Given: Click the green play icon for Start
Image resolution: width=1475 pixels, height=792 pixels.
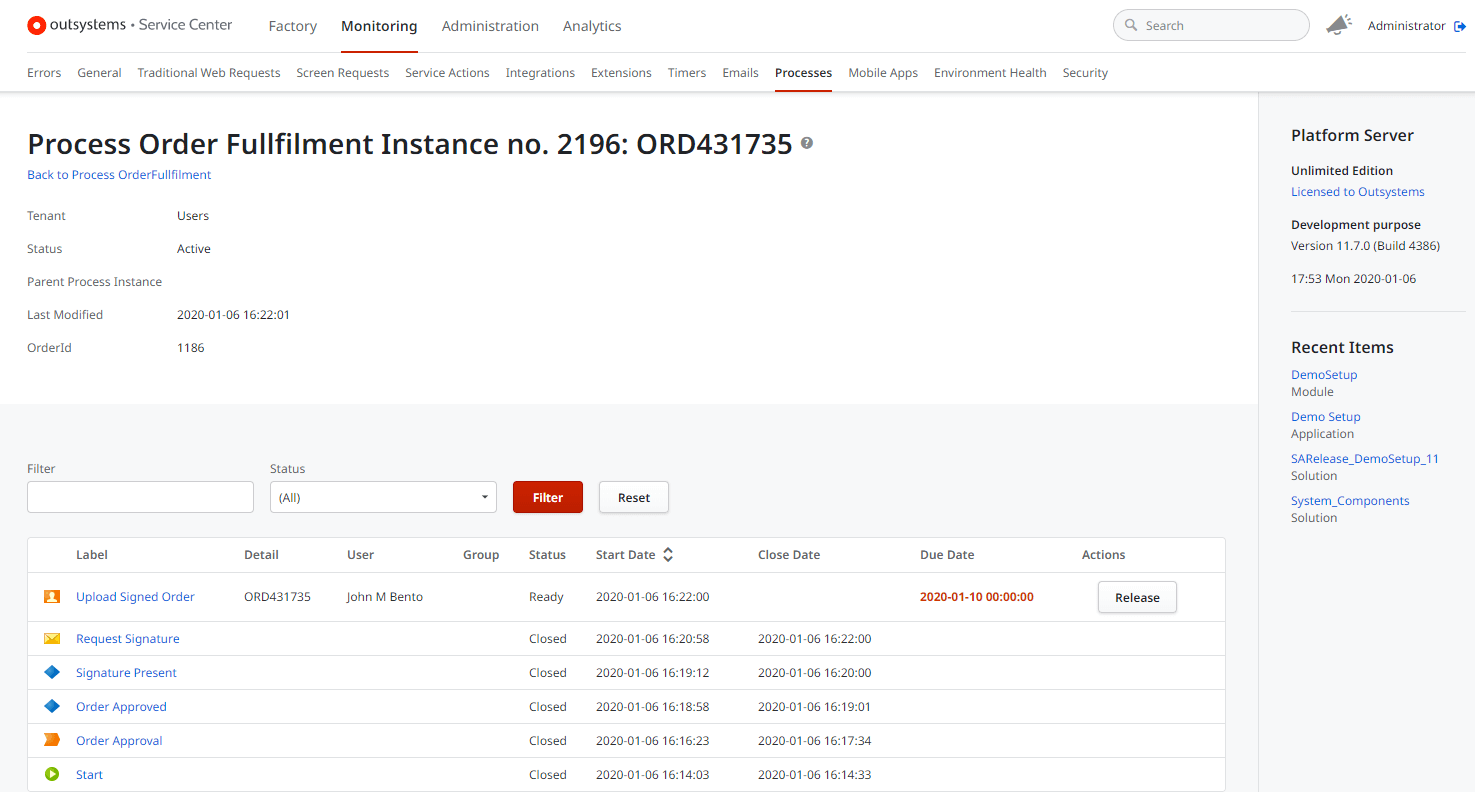Looking at the screenshot, I should 52,775.
